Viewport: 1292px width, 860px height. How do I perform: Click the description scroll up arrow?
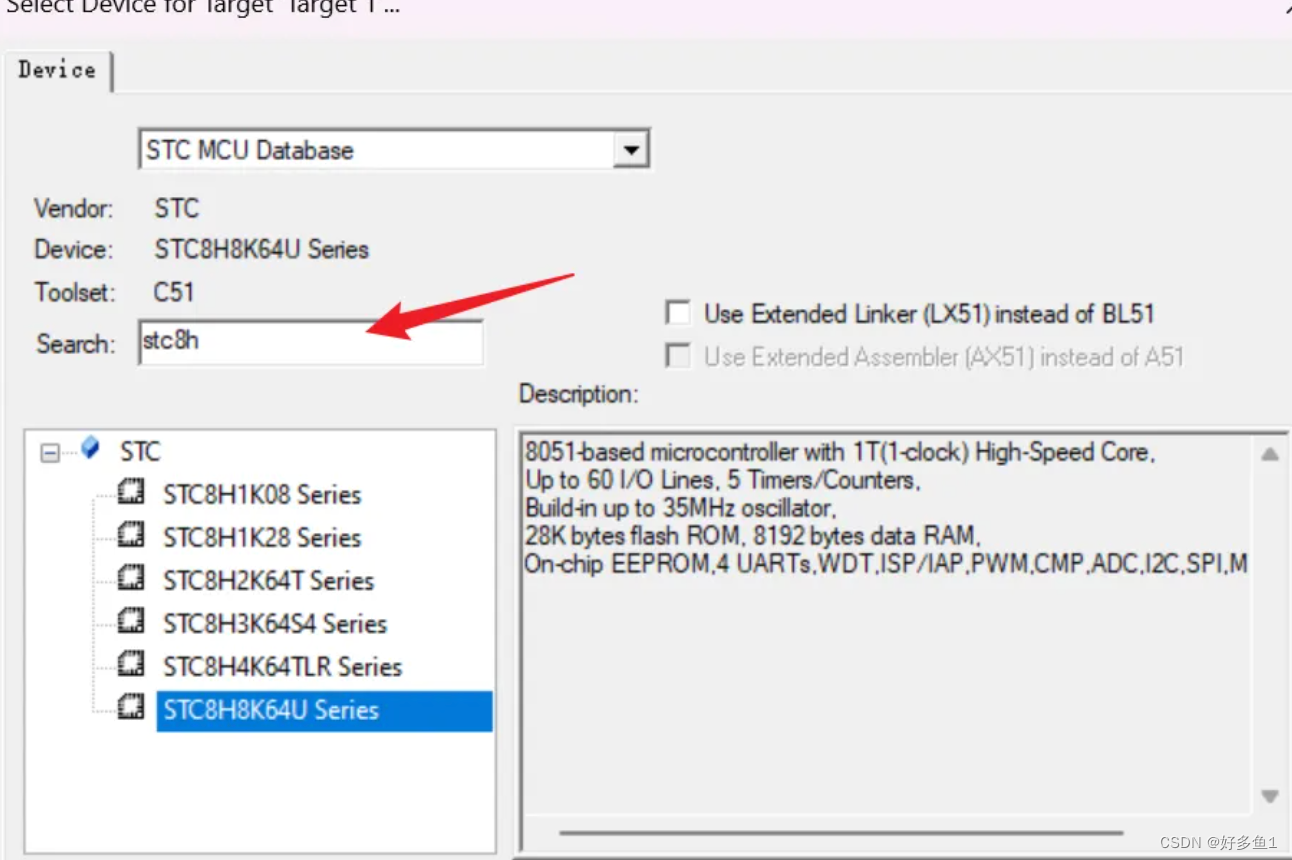[x=1270, y=454]
